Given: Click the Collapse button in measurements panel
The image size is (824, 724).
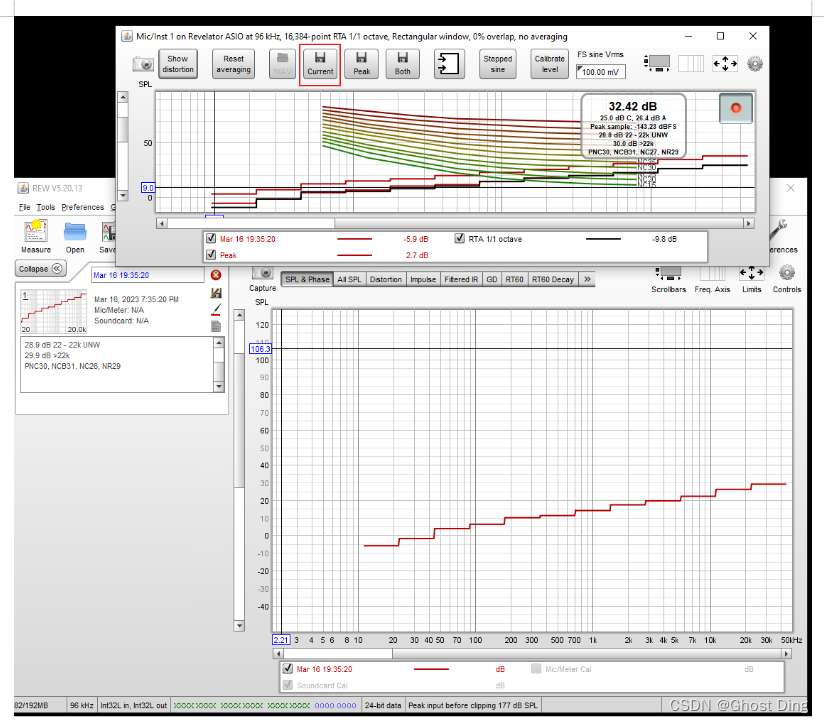Looking at the screenshot, I should (40, 269).
